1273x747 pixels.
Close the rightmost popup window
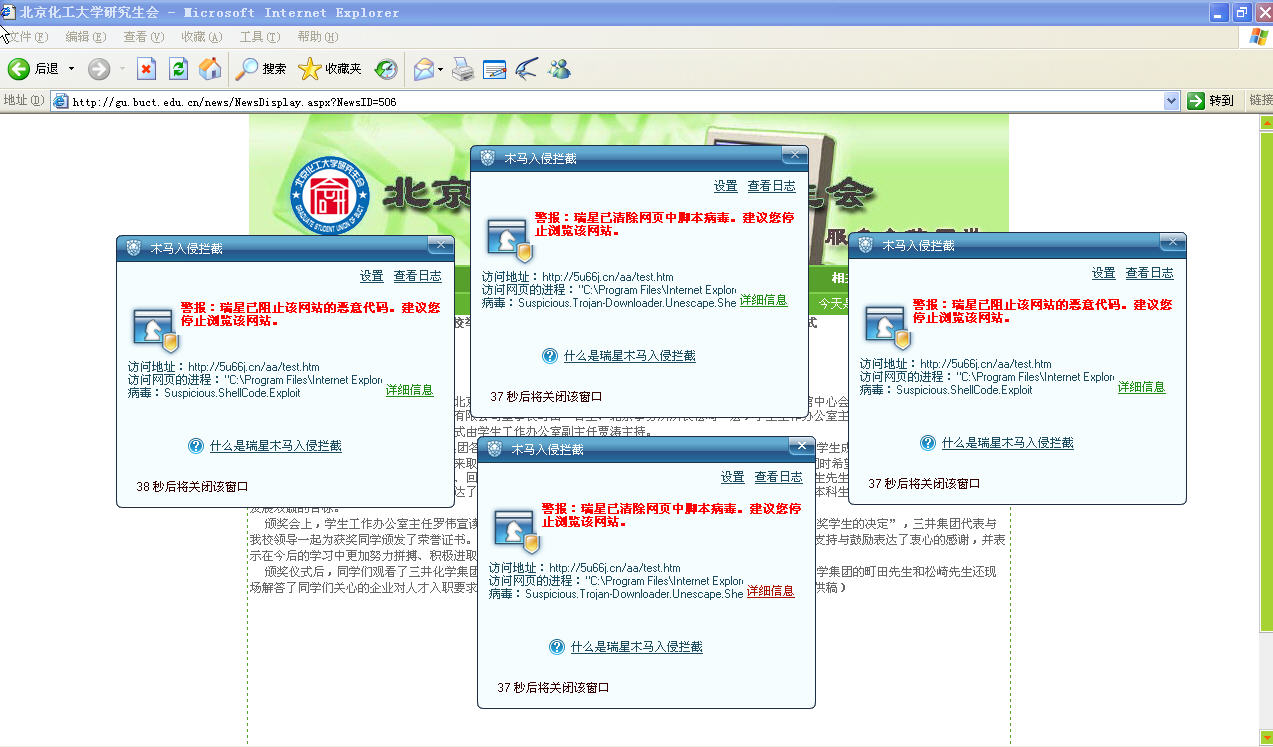[1172, 241]
